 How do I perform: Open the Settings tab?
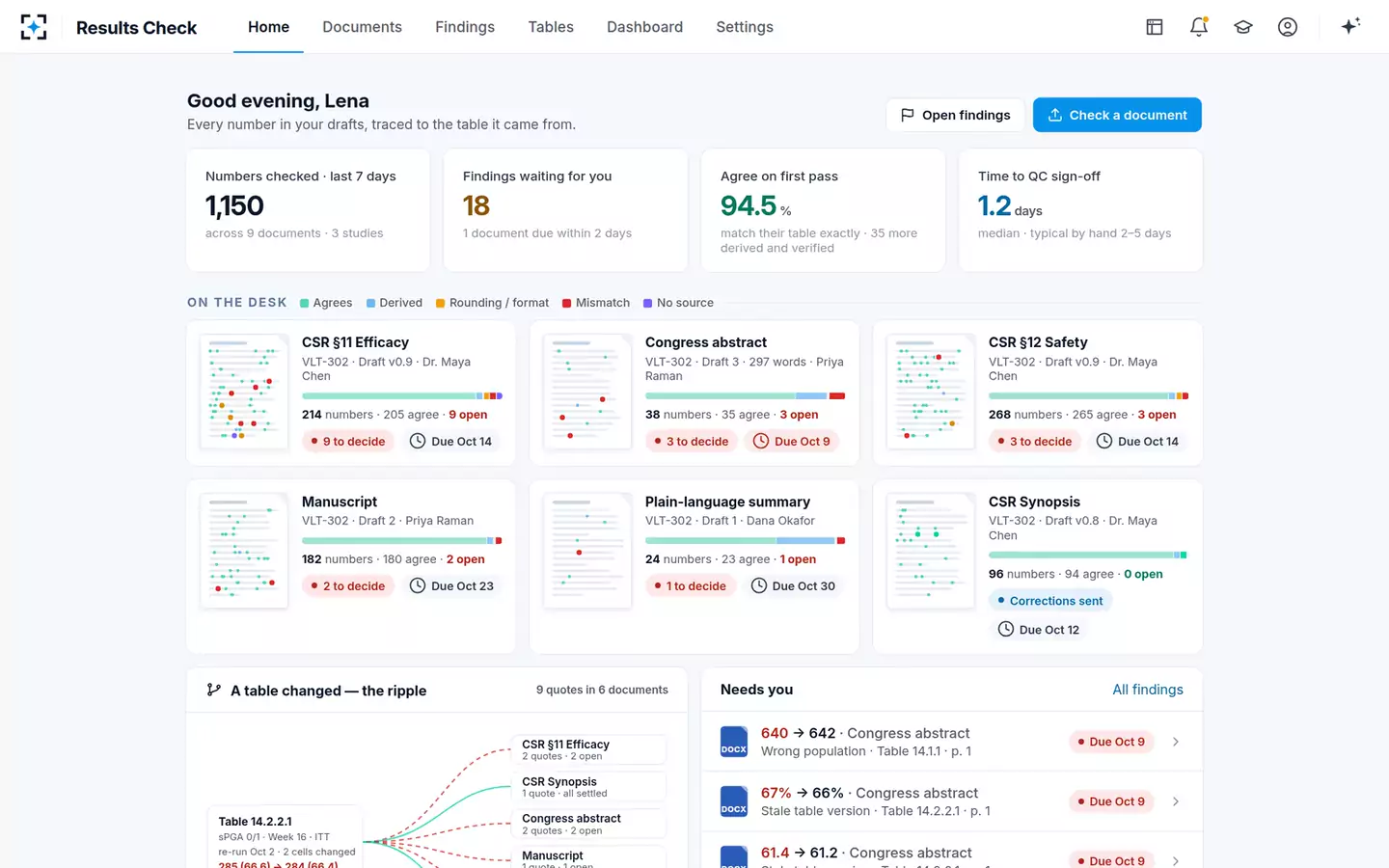(745, 27)
